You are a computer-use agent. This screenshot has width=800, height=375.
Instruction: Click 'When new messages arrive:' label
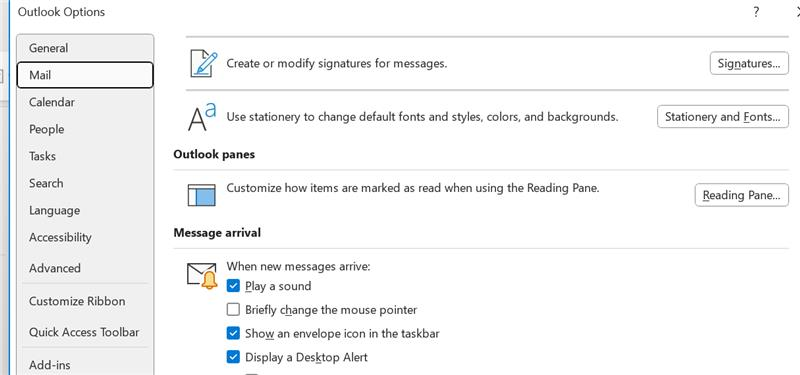(298, 266)
